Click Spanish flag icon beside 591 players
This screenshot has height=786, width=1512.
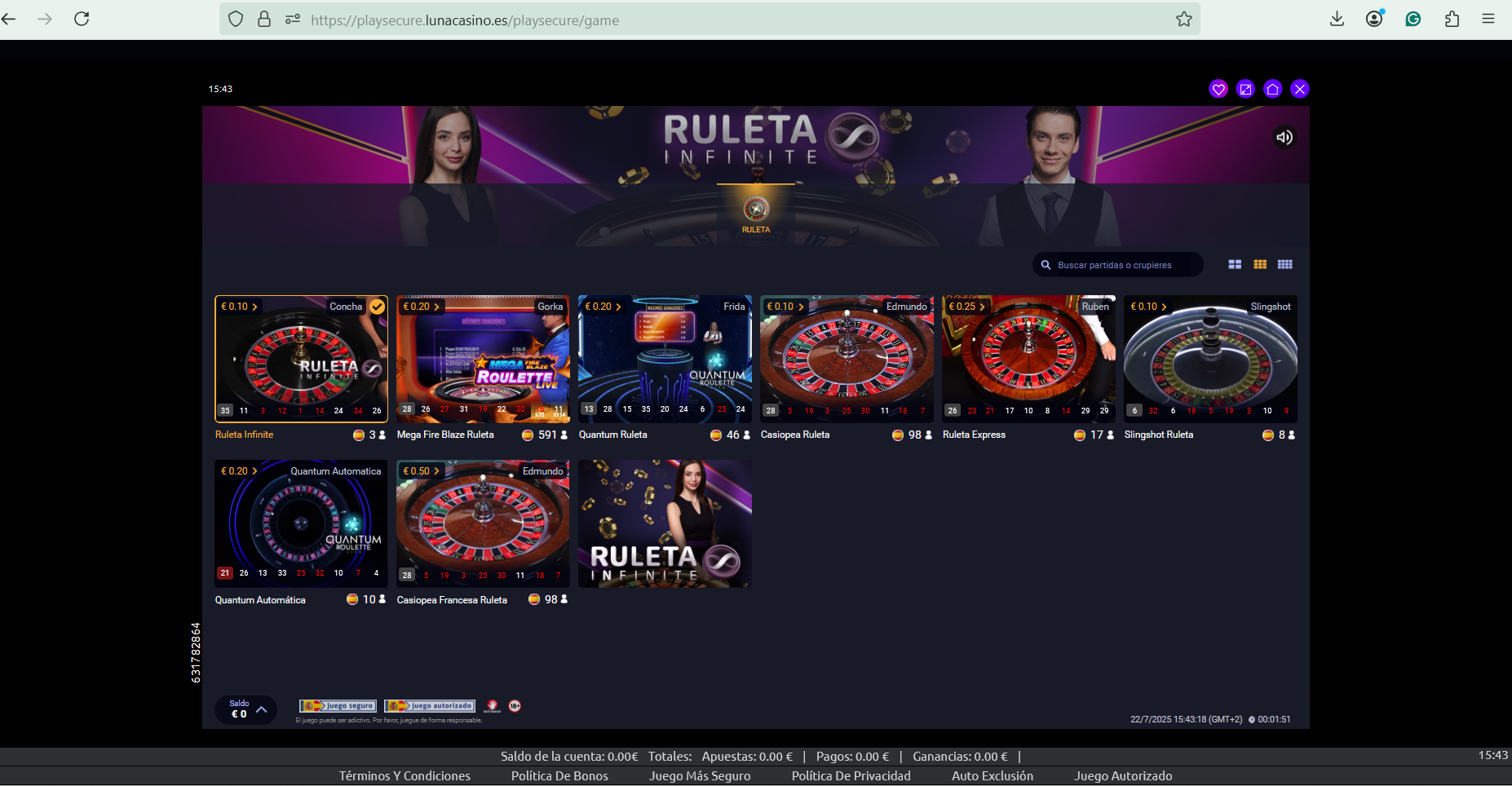click(x=528, y=435)
